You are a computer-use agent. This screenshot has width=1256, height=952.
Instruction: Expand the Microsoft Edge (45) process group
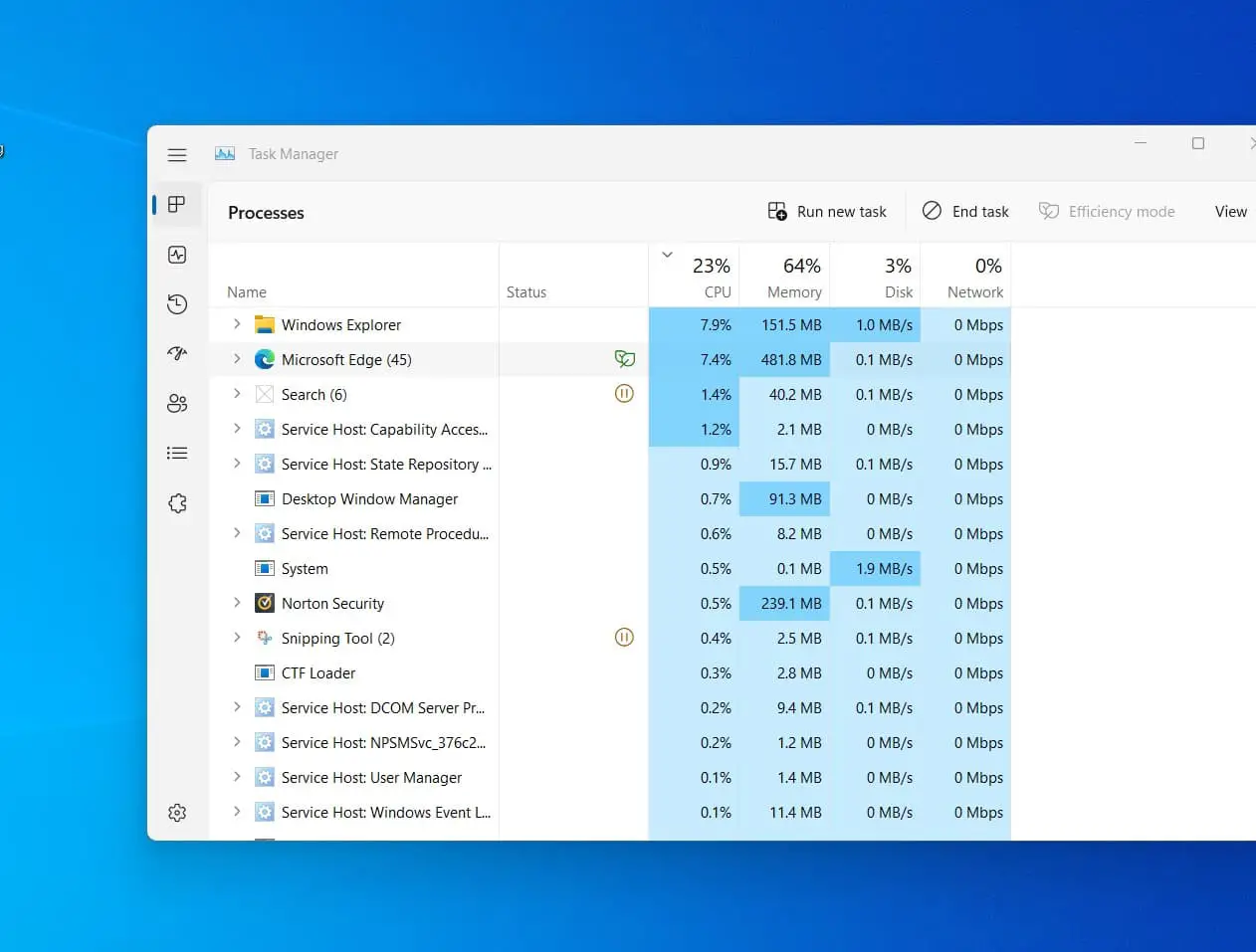pyautogui.click(x=237, y=359)
